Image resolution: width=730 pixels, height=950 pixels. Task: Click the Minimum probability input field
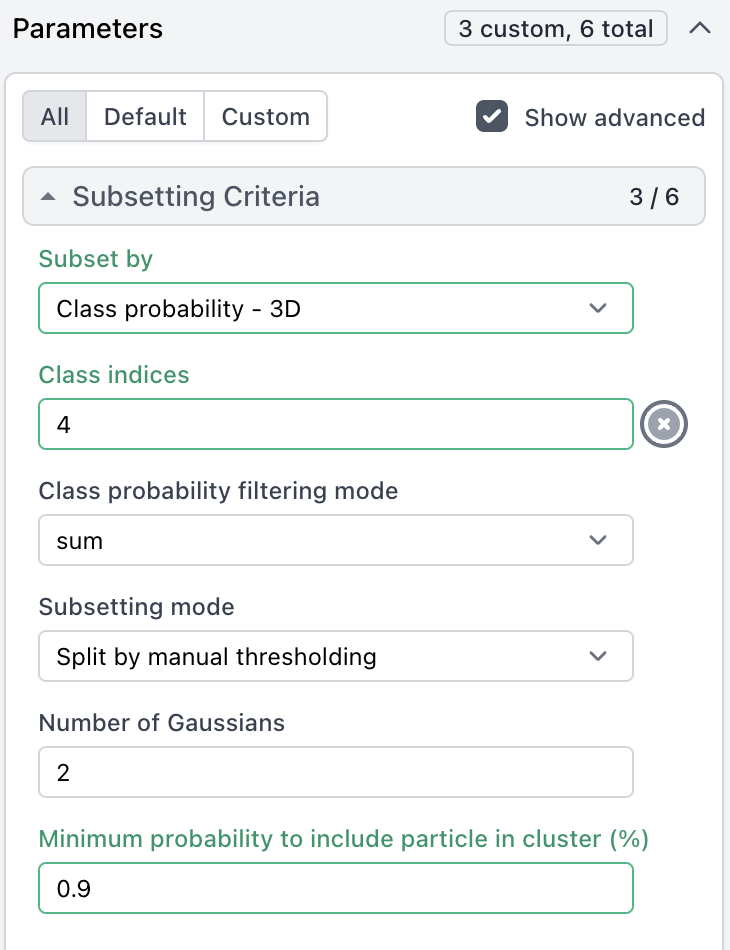point(335,888)
